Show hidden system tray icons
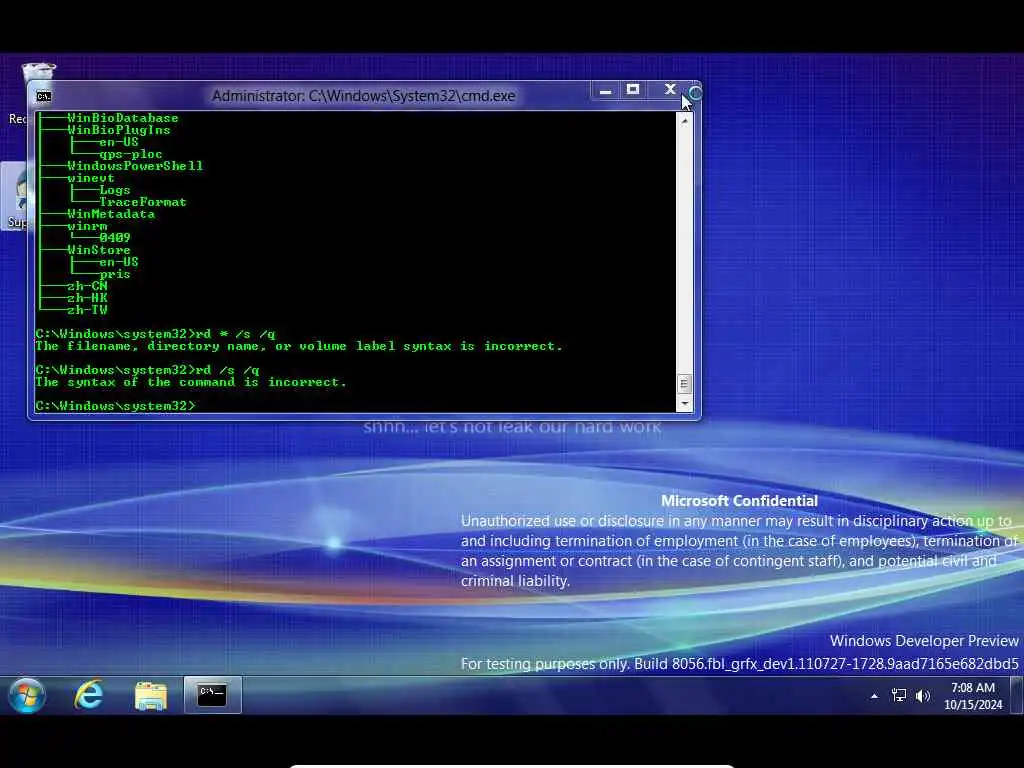This screenshot has height=768, width=1024. point(874,696)
